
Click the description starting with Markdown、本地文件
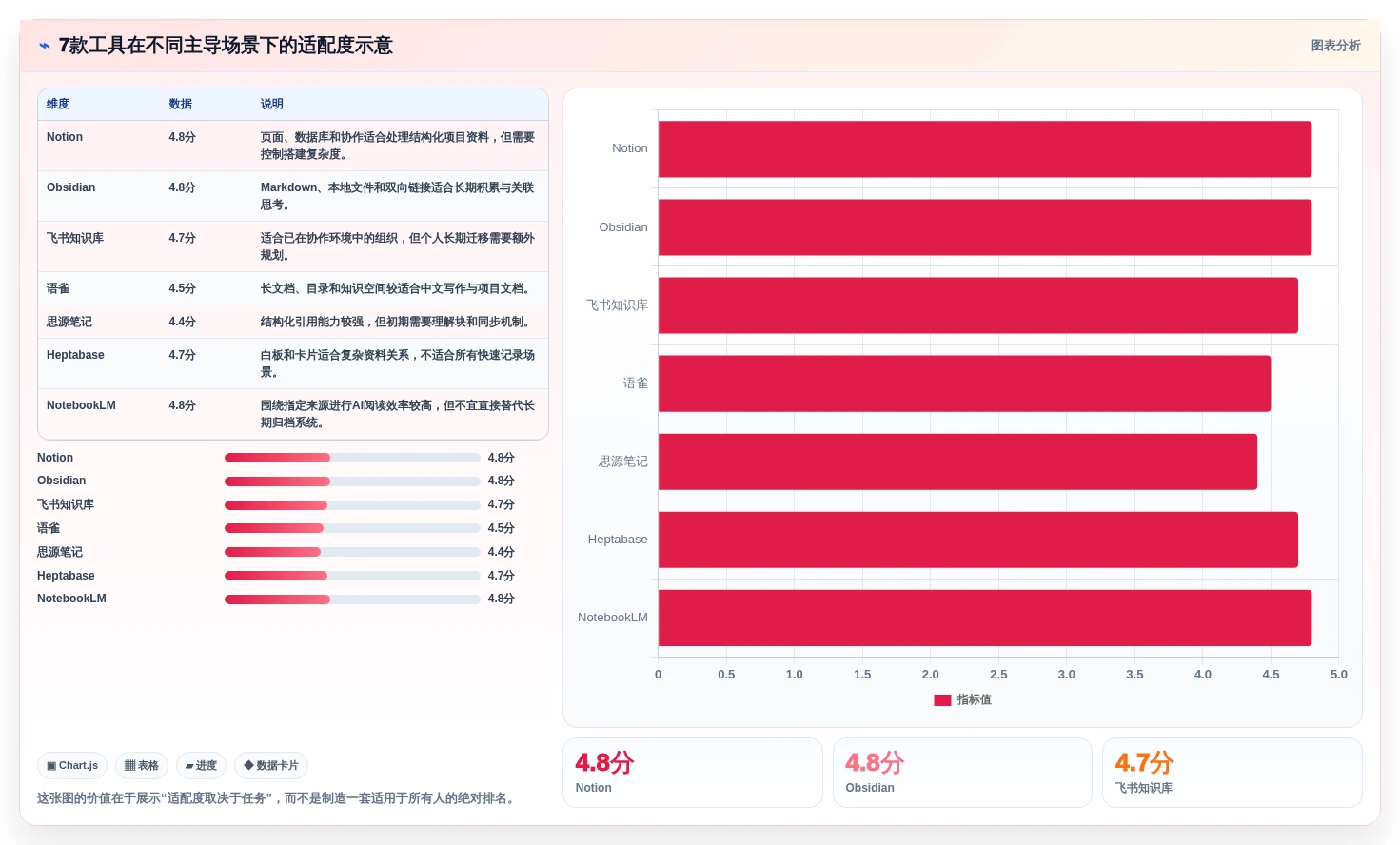click(398, 196)
